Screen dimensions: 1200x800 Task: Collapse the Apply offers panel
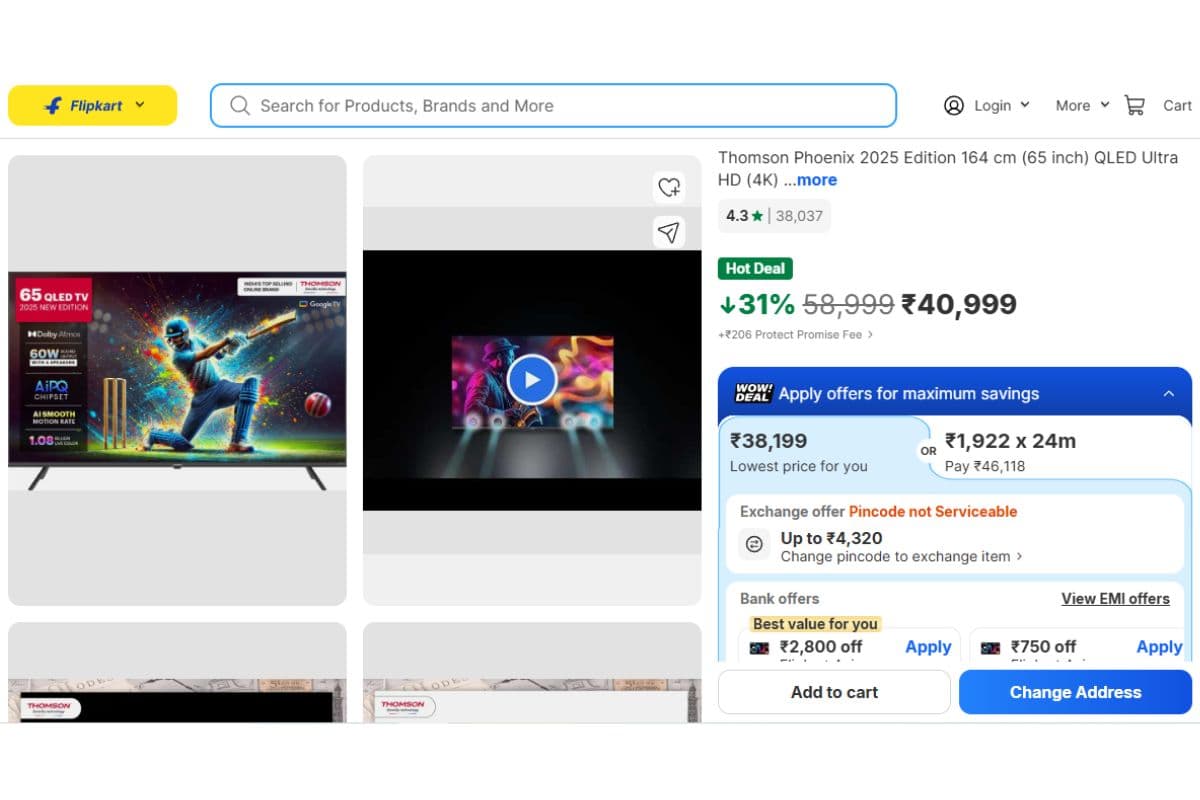(1168, 394)
